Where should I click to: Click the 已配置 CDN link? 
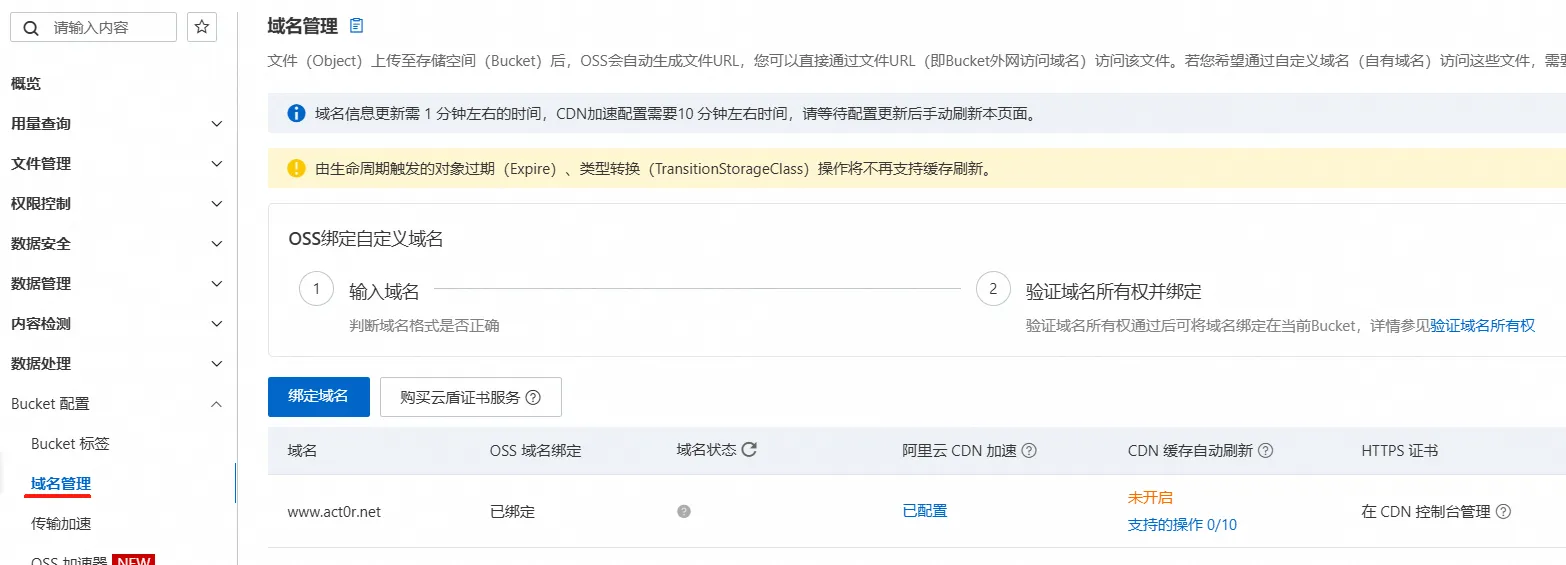click(x=925, y=511)
